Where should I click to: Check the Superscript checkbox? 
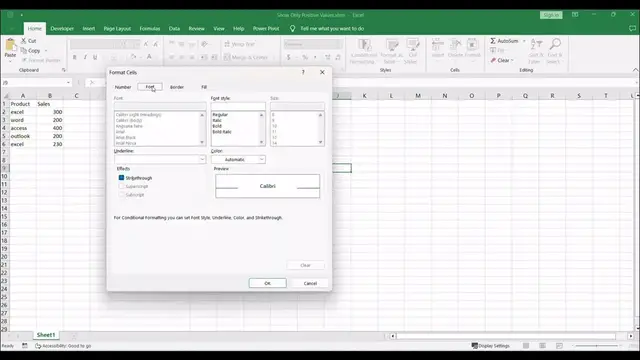coord(121,186)
